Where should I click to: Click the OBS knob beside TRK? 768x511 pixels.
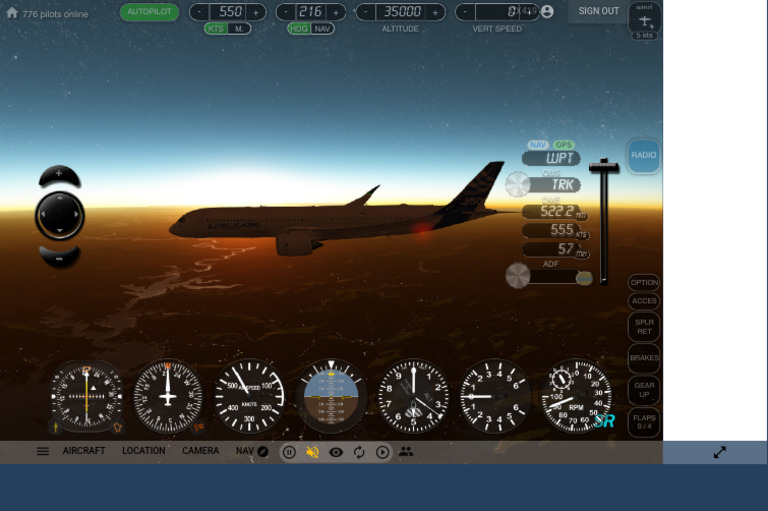(x=518, y=184)
